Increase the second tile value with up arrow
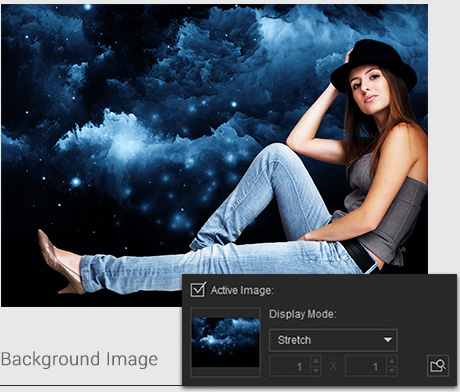 click(x=392, y=361)
